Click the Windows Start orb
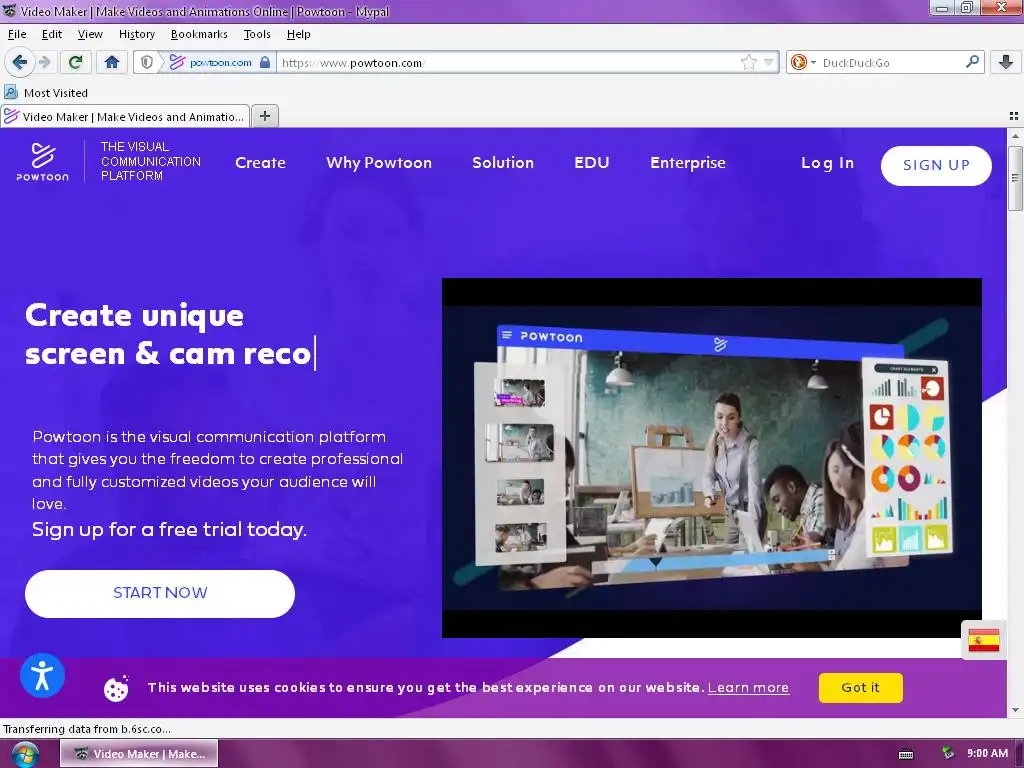Viewport: 1024px width, 768px height. 25,754
